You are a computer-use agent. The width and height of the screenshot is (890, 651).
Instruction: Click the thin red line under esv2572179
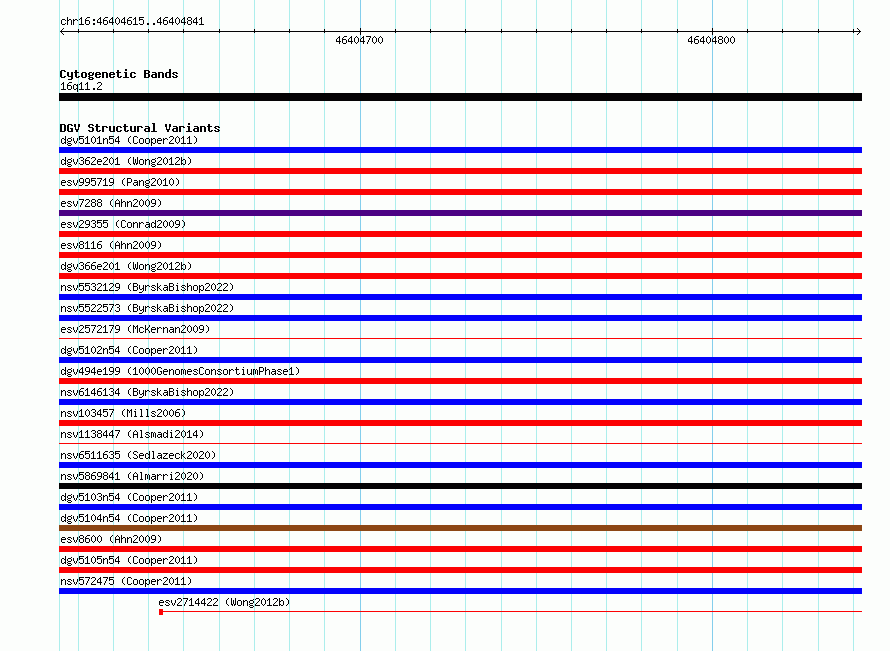(460, 339)
